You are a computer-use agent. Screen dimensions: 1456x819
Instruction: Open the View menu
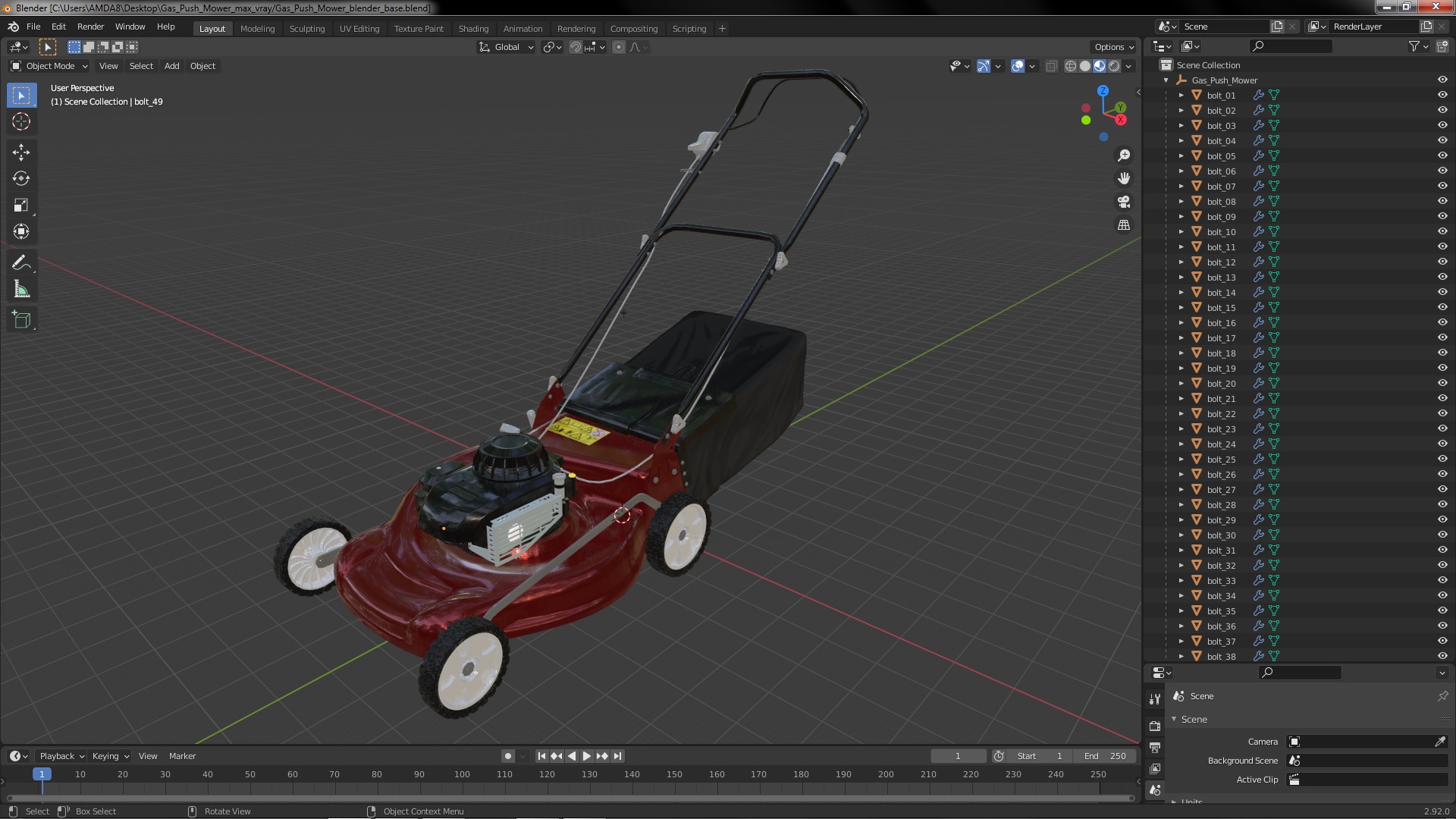pos(108,65)
